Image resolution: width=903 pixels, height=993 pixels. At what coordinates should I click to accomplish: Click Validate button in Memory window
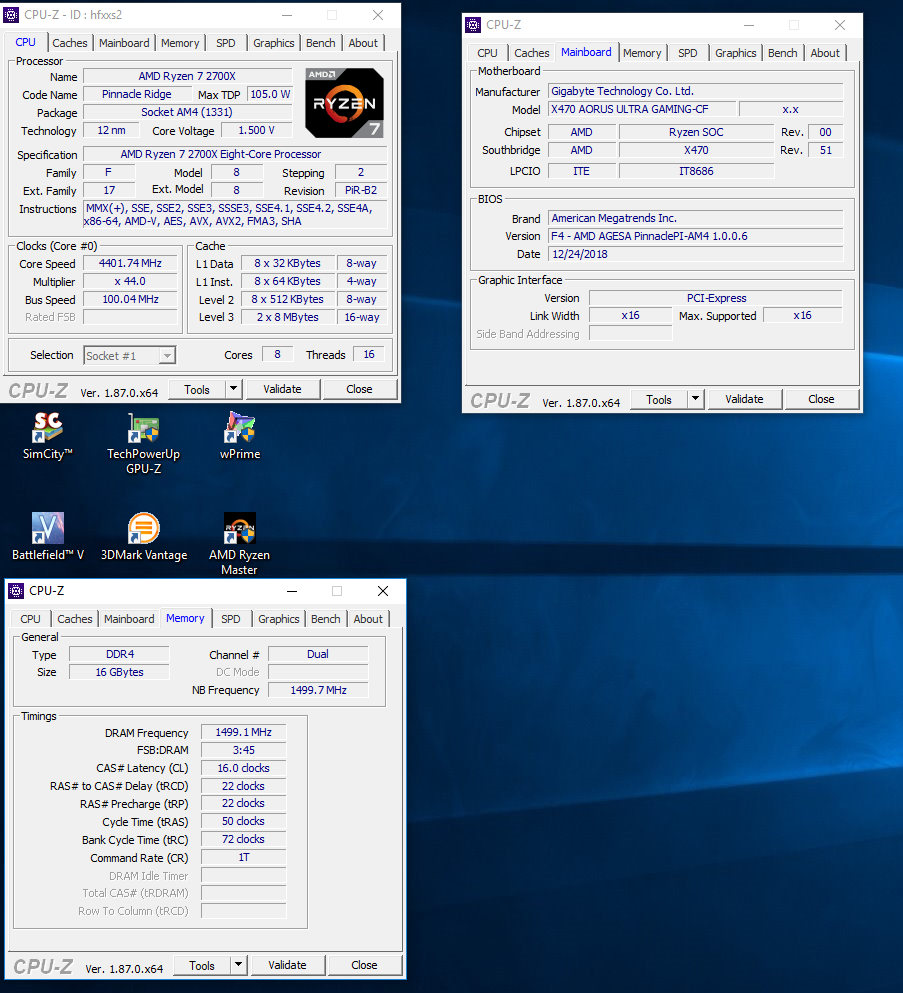287,966
